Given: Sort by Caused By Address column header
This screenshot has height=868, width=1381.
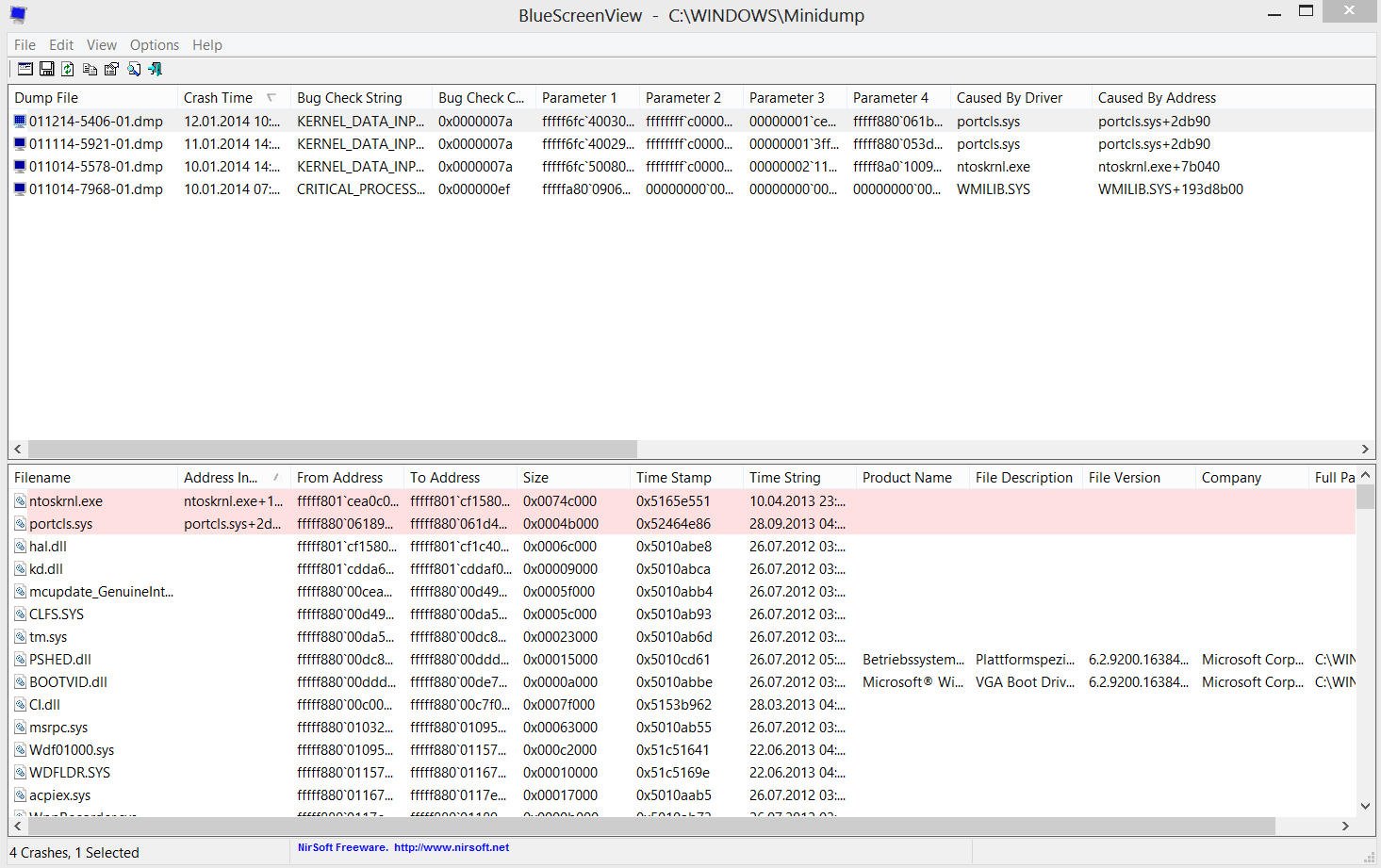Looking at the screenshot, I should [1233, 97].
